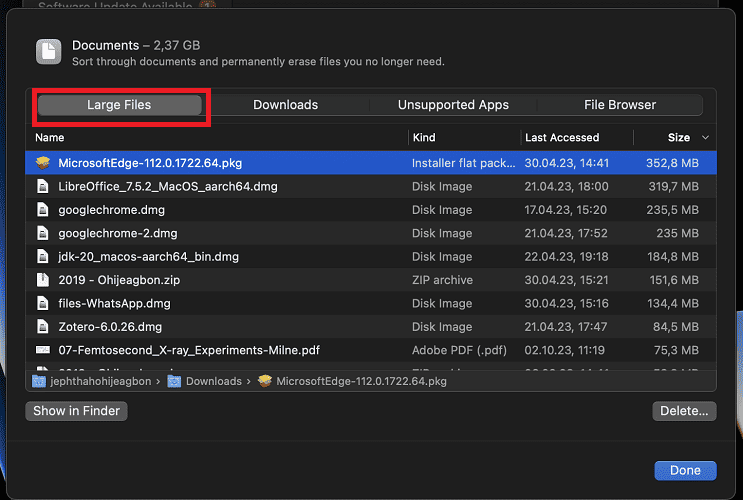Click the Downloads folder icon in path bar
This screenshot has height=500, width=743.
[175, 381]
